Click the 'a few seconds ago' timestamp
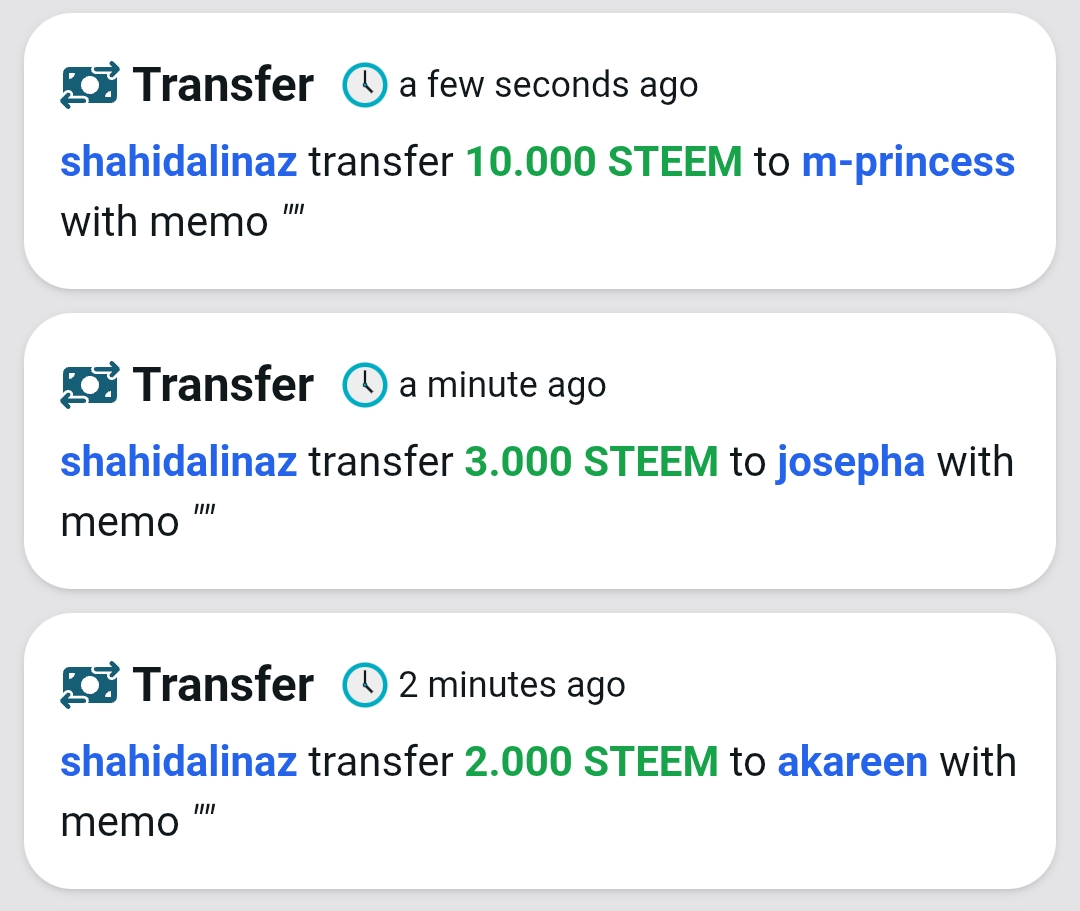The height and width of the screenshot is (911, 1080). (x=548, y=85)
